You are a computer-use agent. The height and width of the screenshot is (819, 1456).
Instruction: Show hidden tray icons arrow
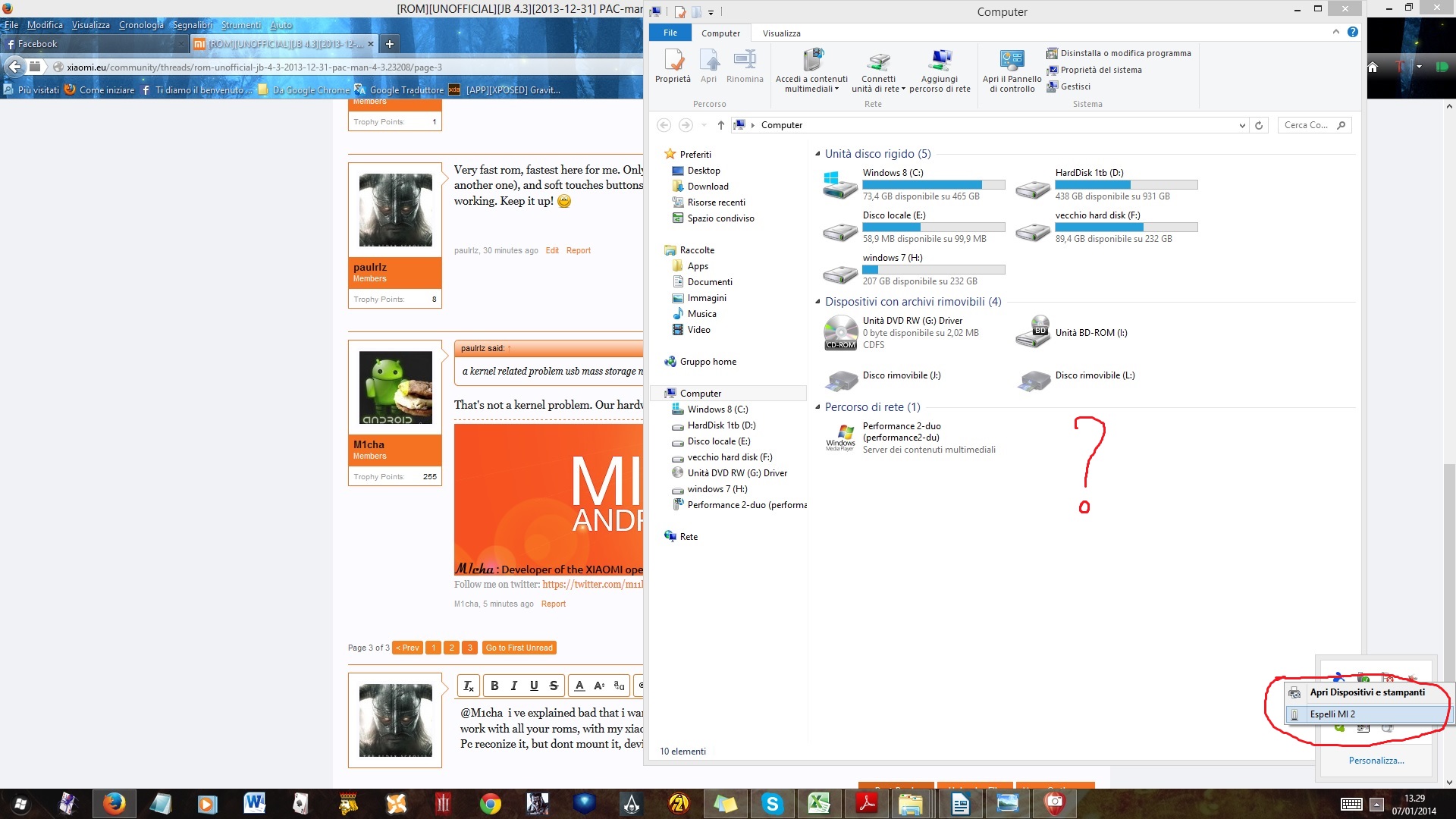(1376, 805)
